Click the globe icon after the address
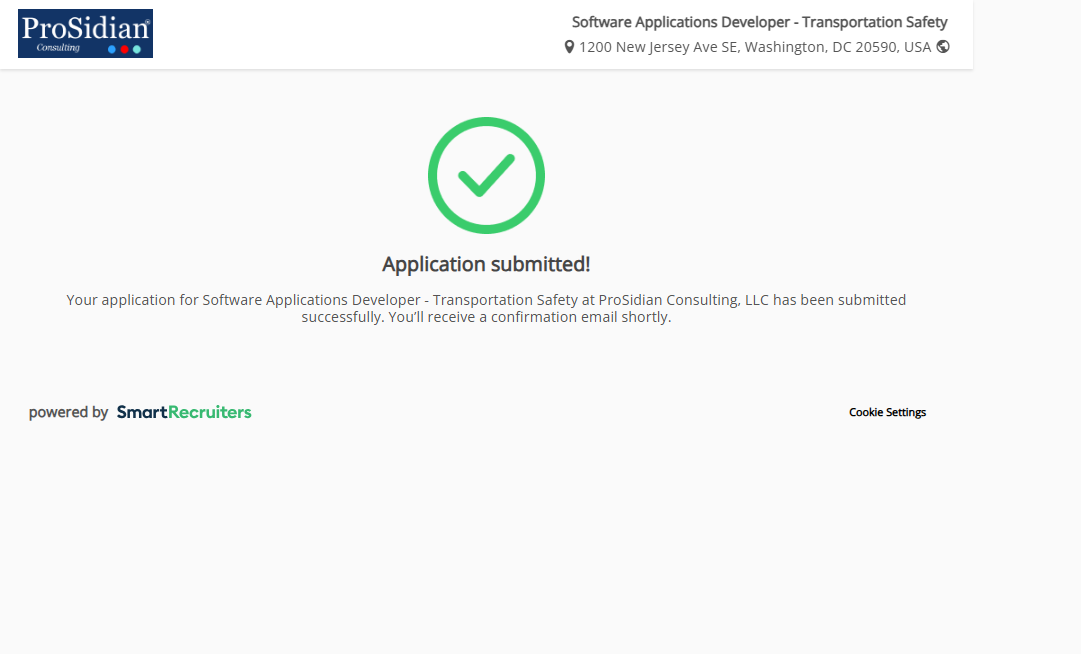The height and width of the screenshot is (654, 1081). tap(943, 46)
